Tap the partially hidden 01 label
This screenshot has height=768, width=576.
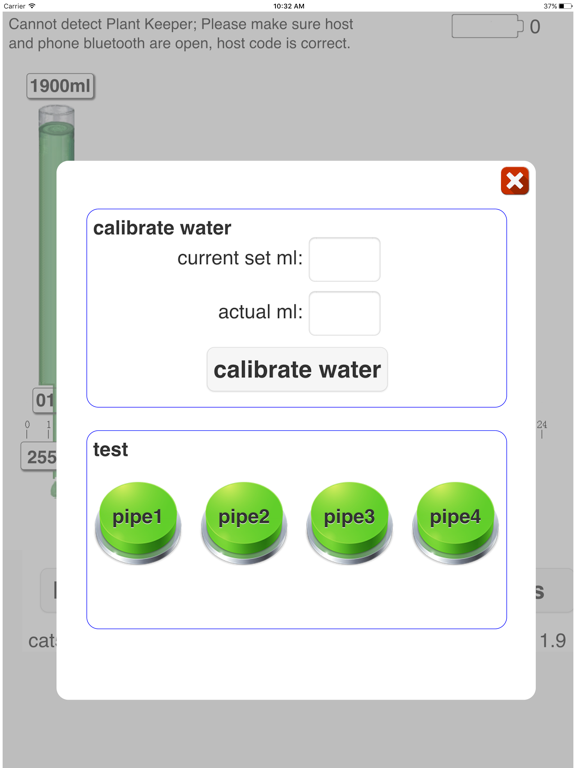pos(45,400)
